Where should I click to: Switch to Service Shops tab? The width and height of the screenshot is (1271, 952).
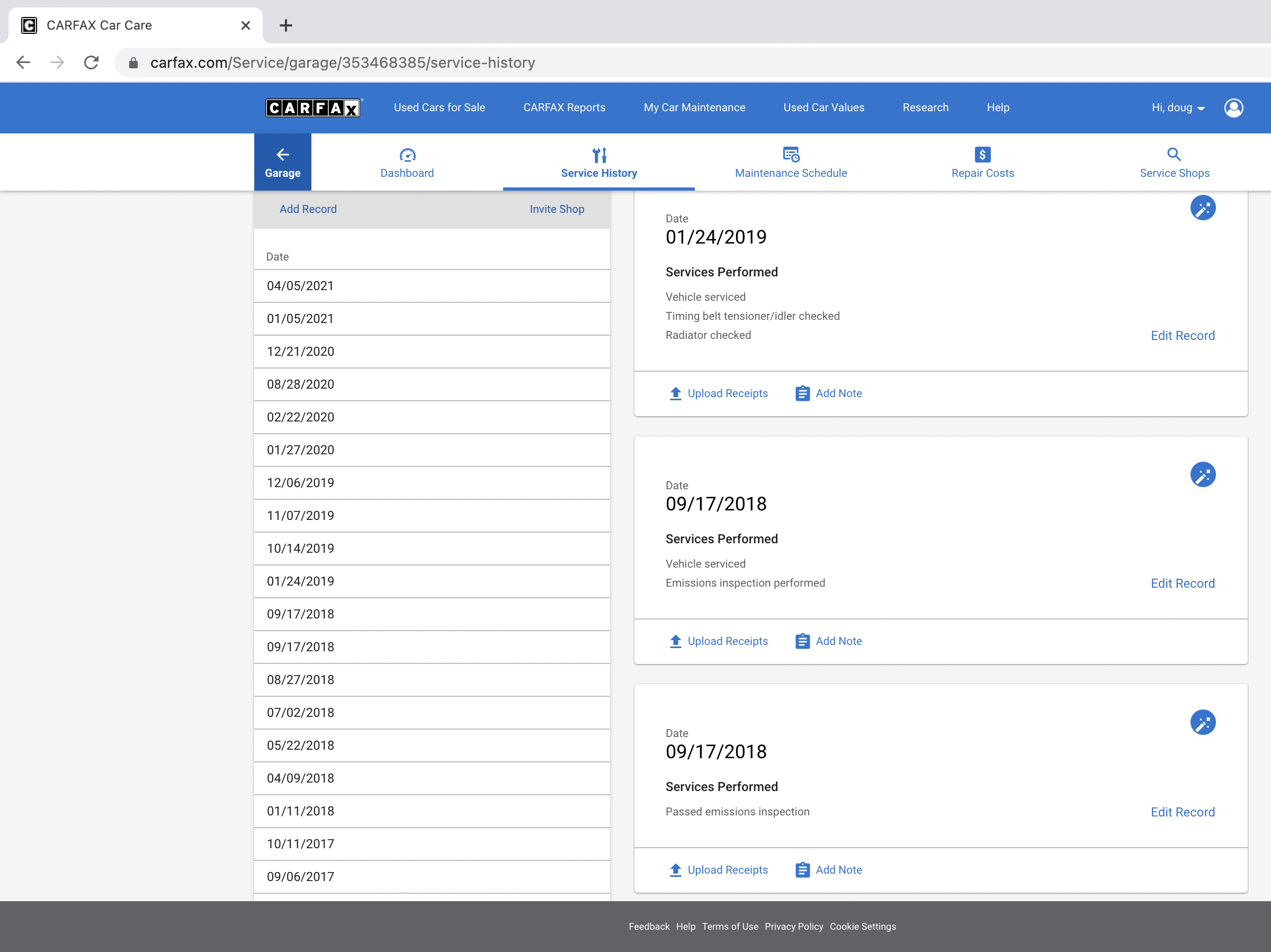pos(1175,162)
